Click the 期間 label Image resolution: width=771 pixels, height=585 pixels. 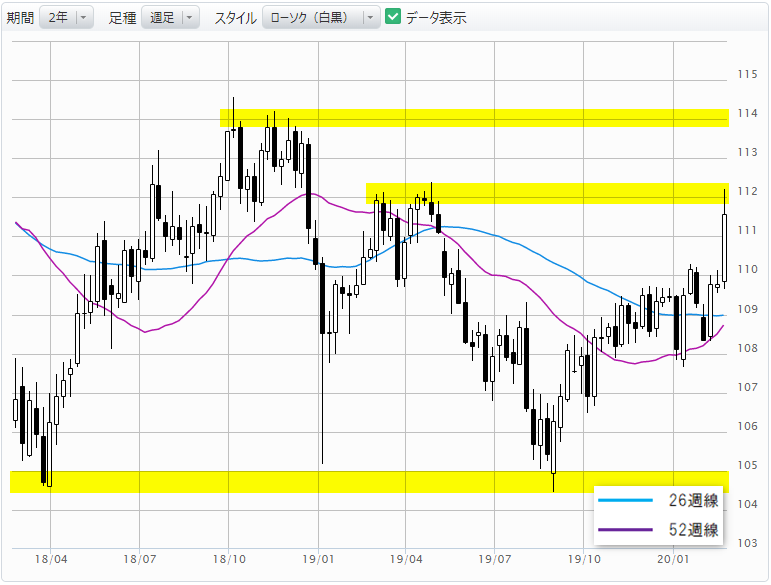20,18
